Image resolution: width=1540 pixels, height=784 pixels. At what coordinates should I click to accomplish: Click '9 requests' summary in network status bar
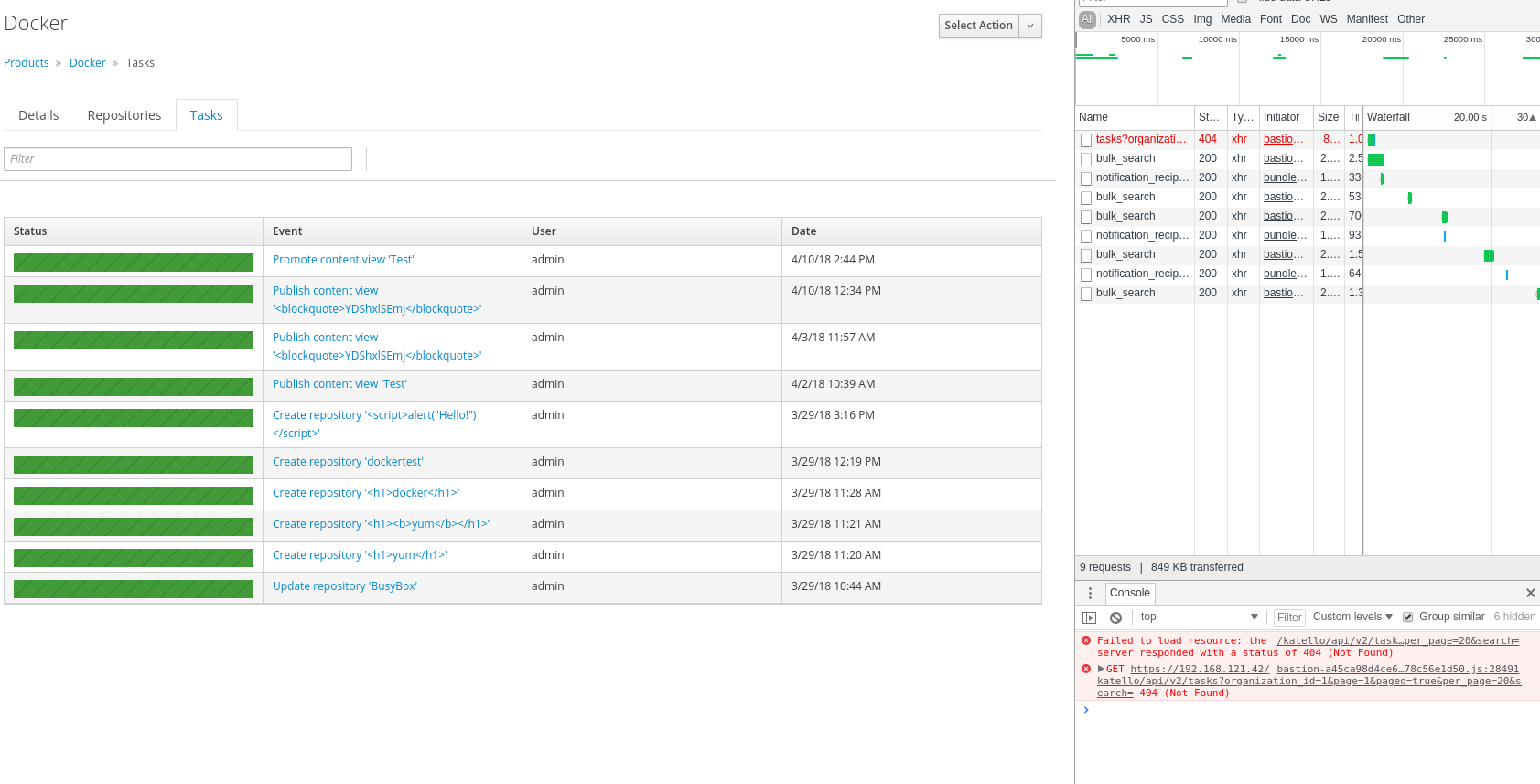(x=1104, y=567)
